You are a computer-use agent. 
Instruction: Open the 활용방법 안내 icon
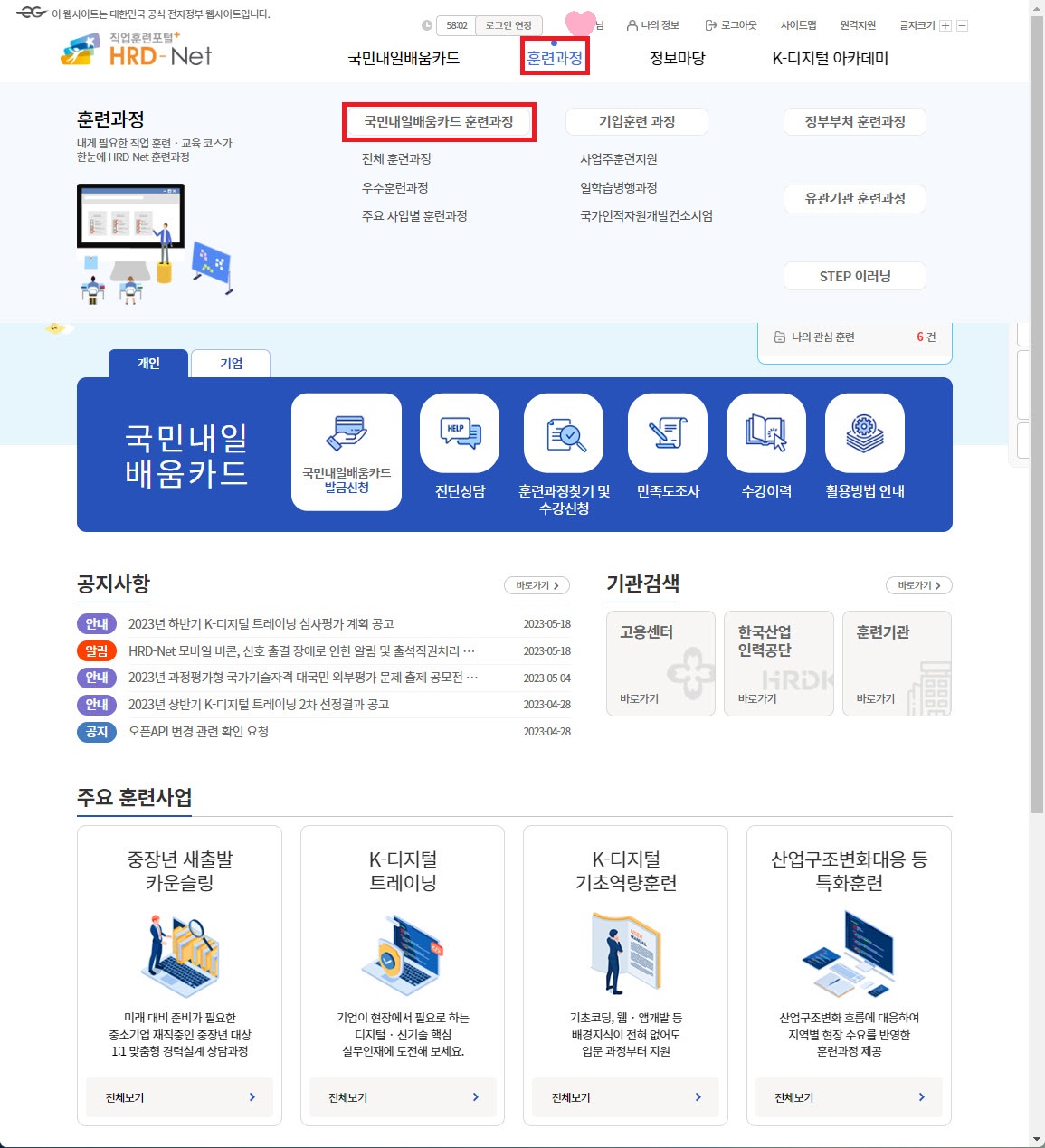pos(865,433)
